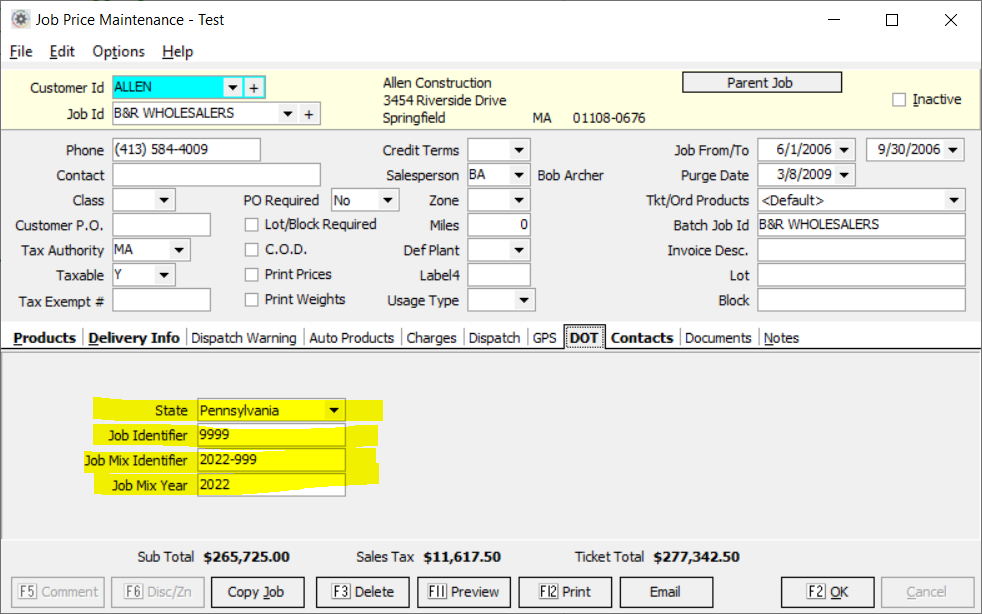Click the F11 Preview button

pos(465,592)
